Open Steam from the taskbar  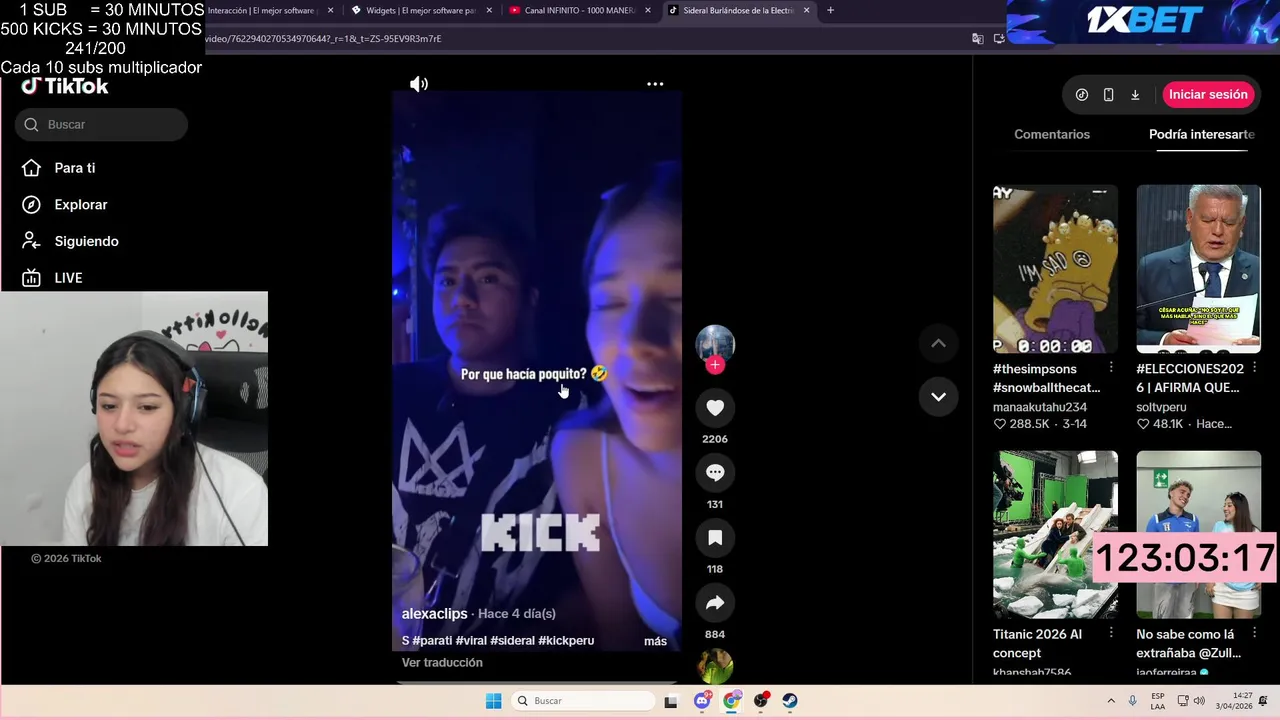point(790,701)
